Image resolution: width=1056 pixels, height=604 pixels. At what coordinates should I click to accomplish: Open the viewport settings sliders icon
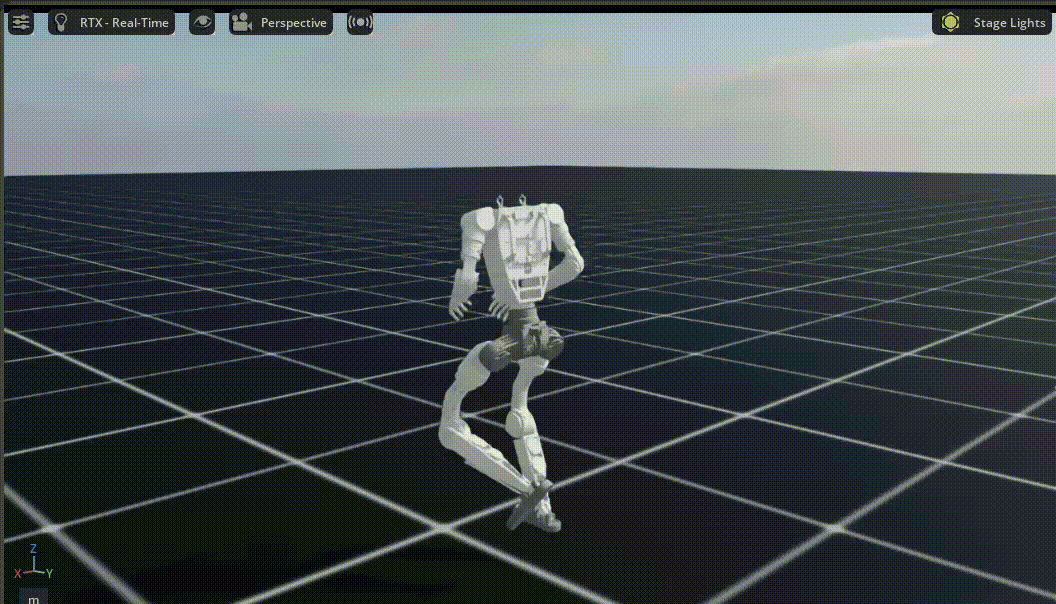pos(21,22)
